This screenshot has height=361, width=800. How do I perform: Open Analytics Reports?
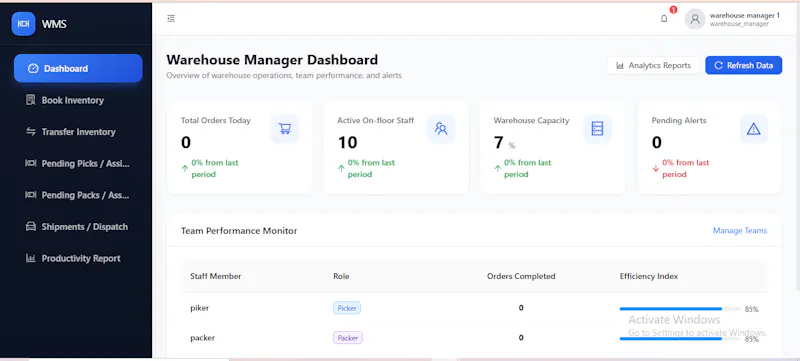(654, 65)
